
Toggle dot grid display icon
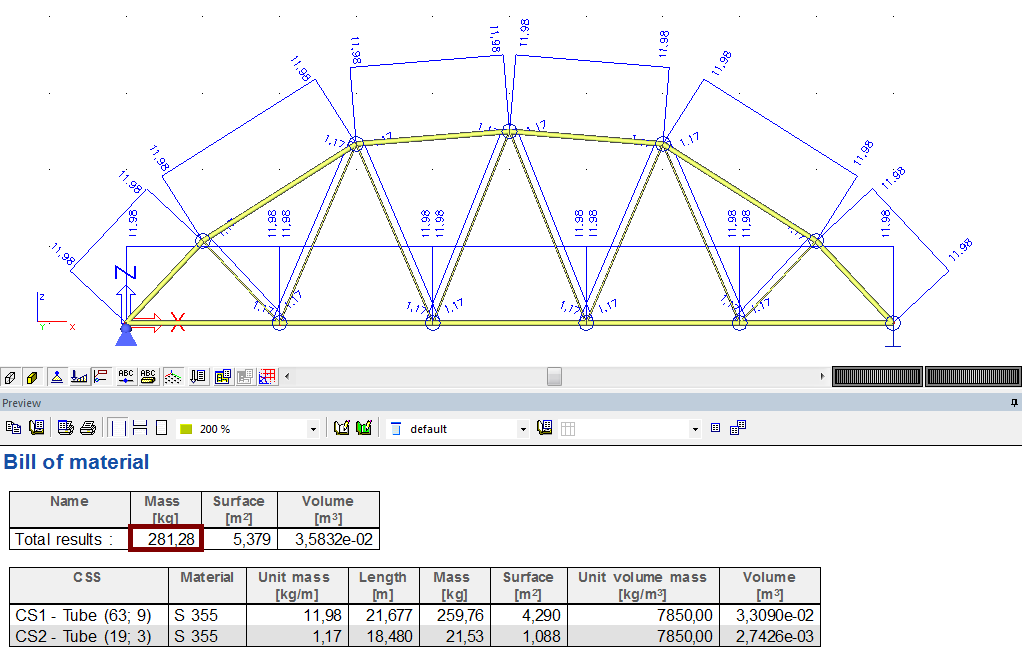point(172,377)
